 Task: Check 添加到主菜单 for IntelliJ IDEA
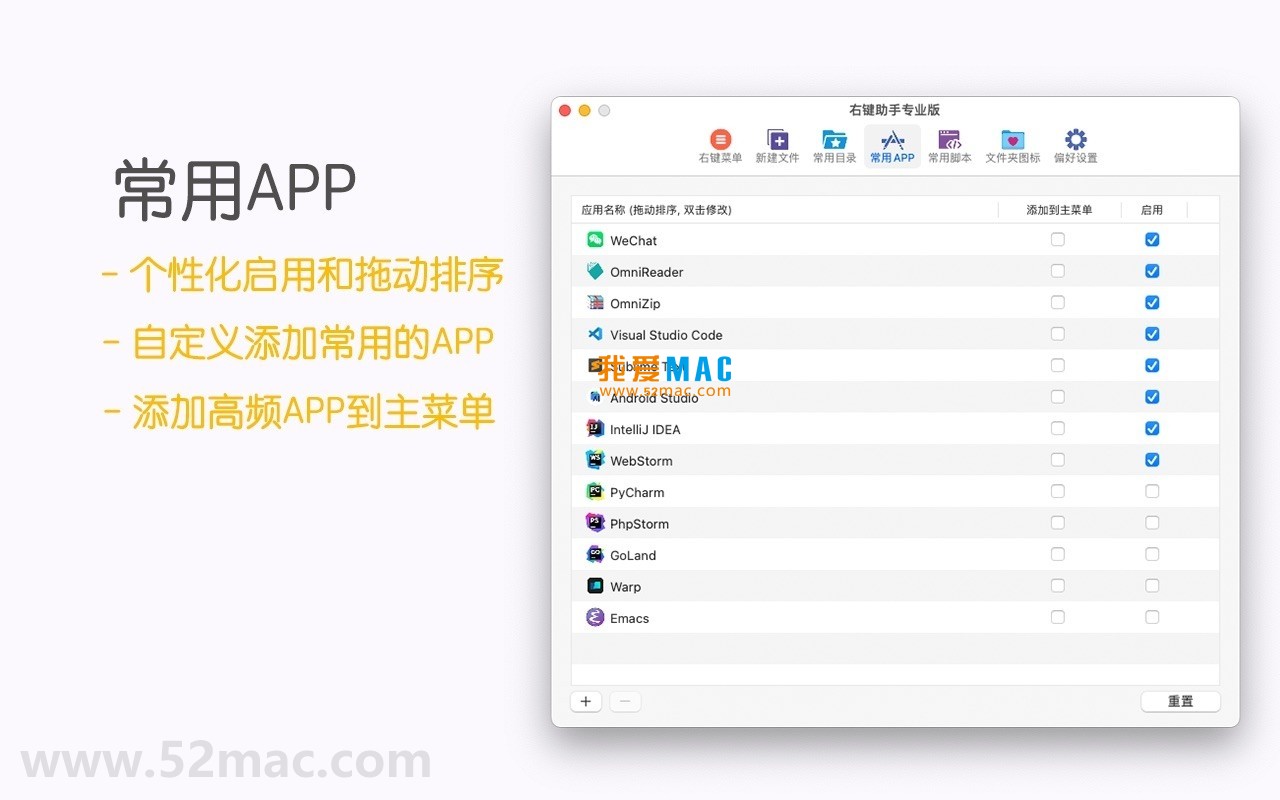[1058, 428]
